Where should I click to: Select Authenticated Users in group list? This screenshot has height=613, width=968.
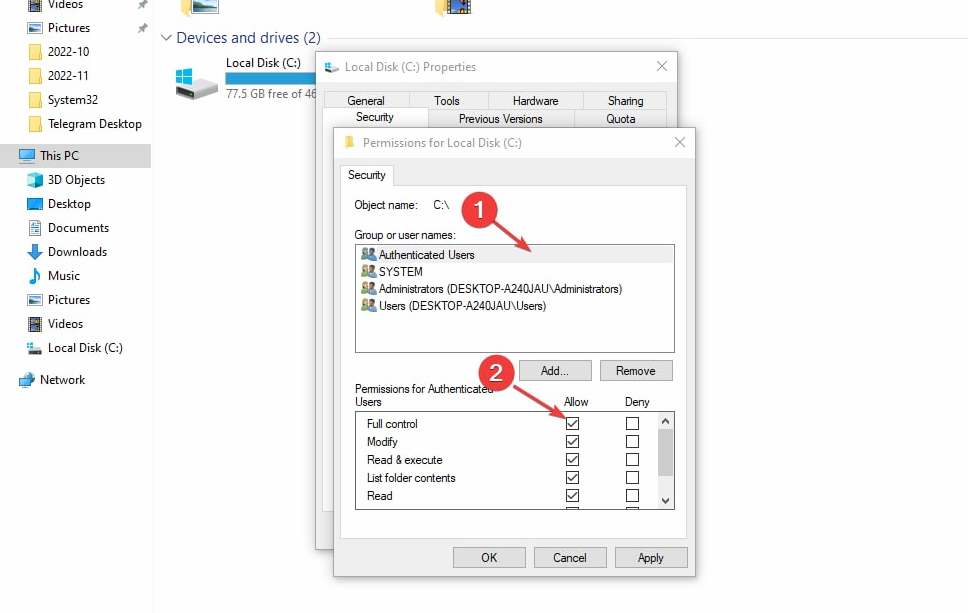(514, 254)
